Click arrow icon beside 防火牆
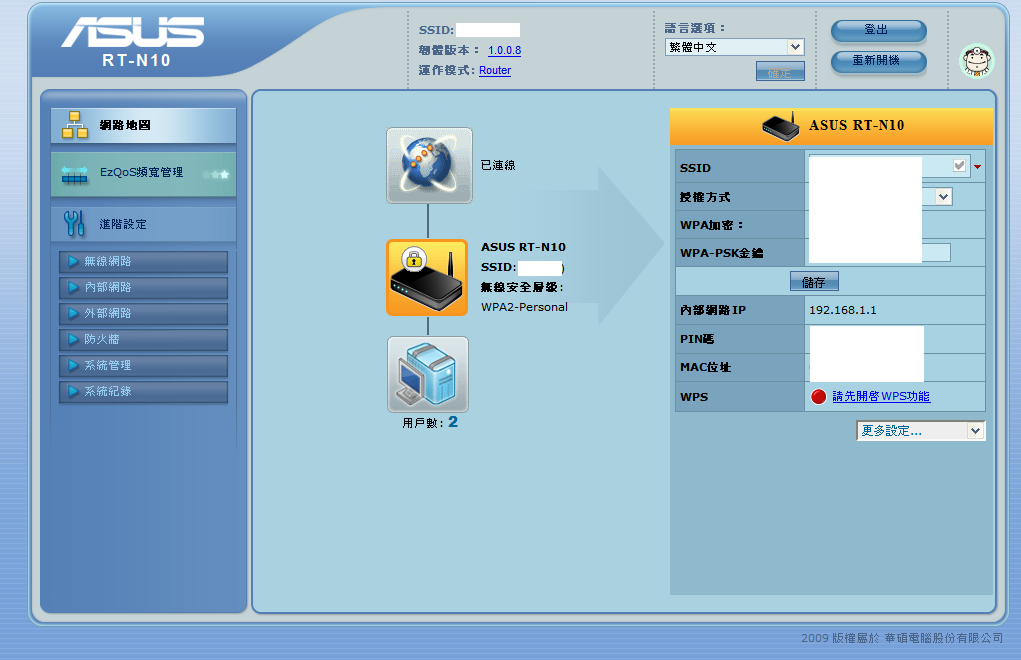 74,340
